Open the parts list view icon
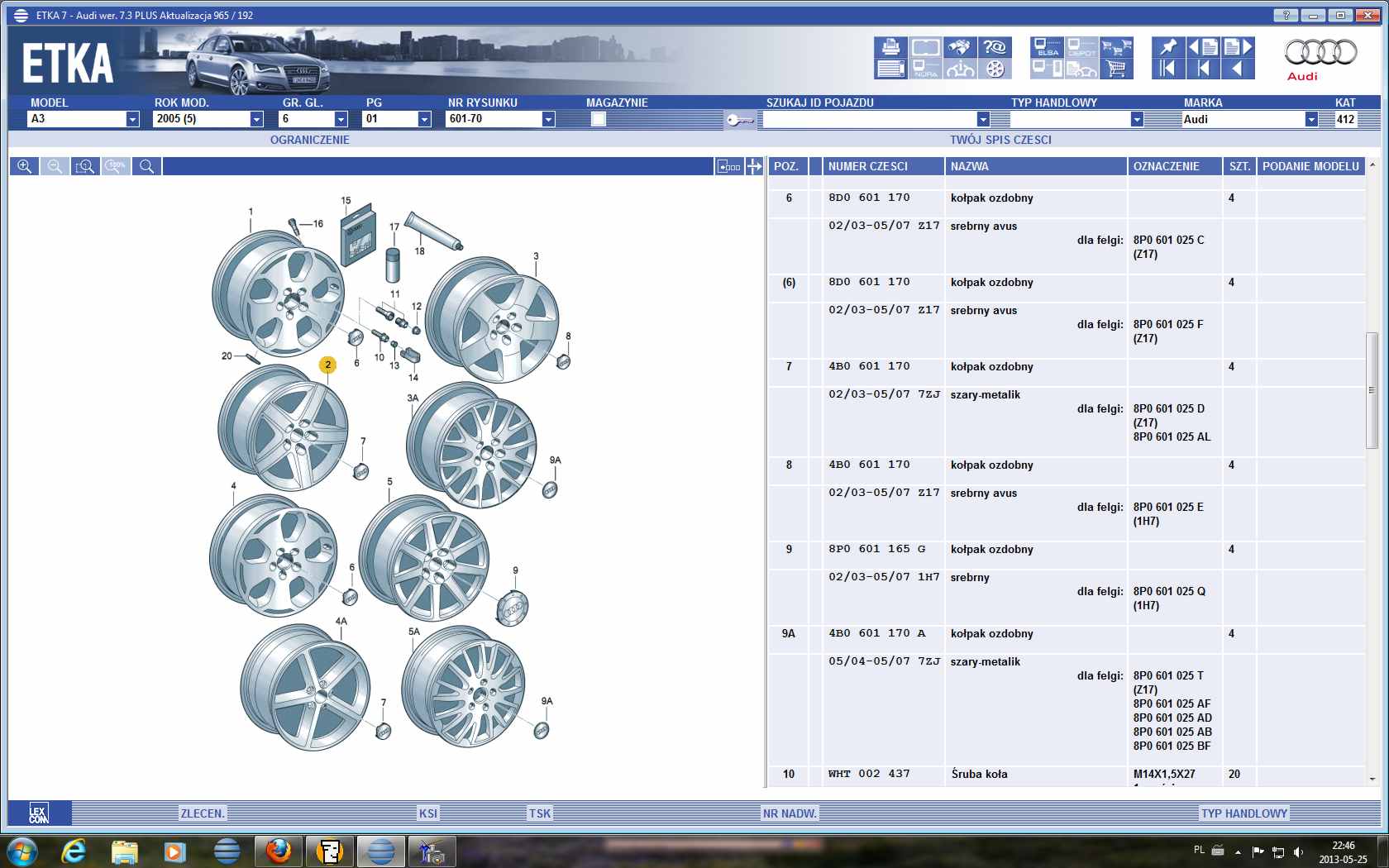The width and height of the screenshot is (1389, 868). (x=890, y=69)
